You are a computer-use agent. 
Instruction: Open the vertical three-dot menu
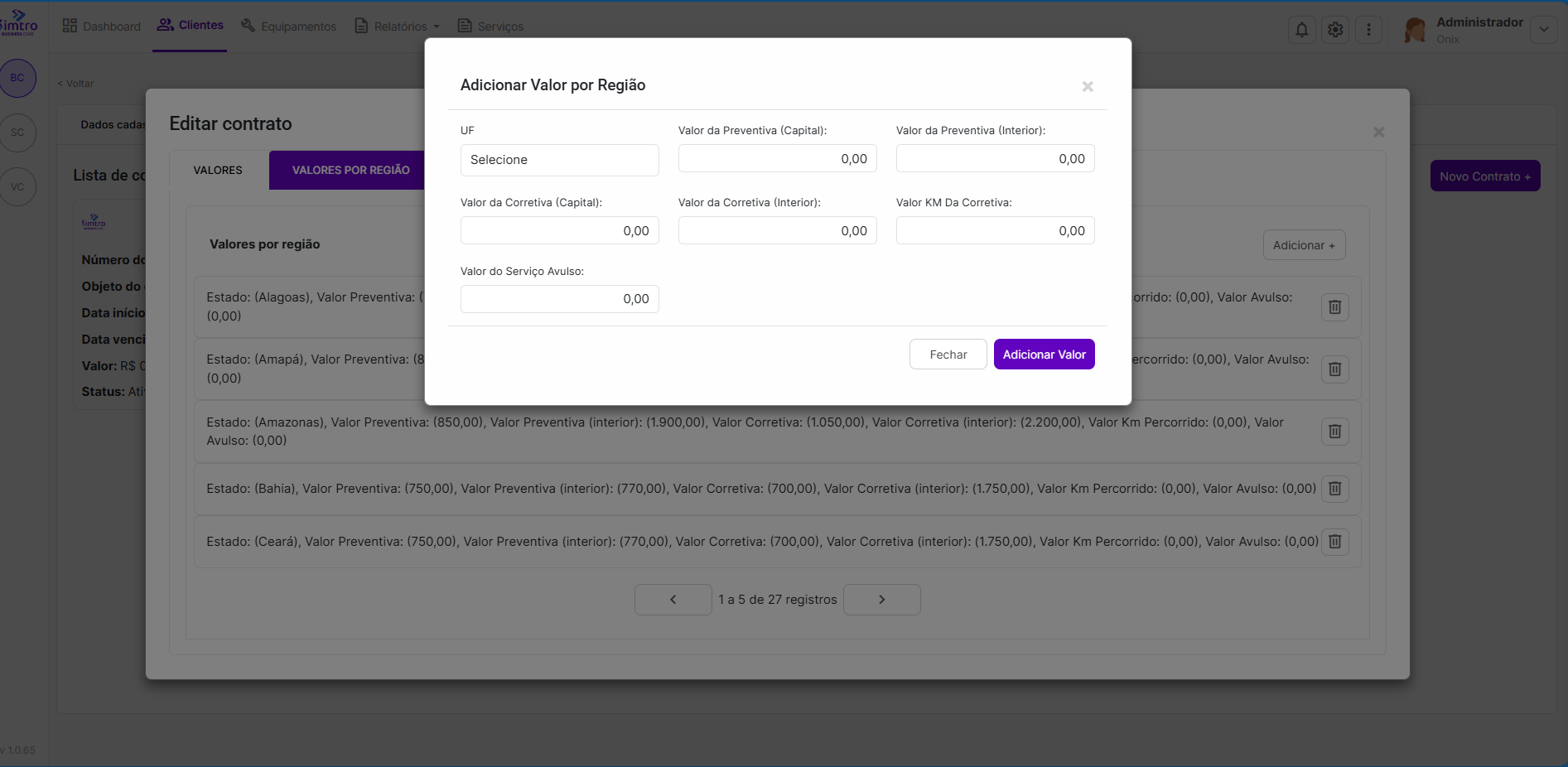click(x=1368, y=30)
